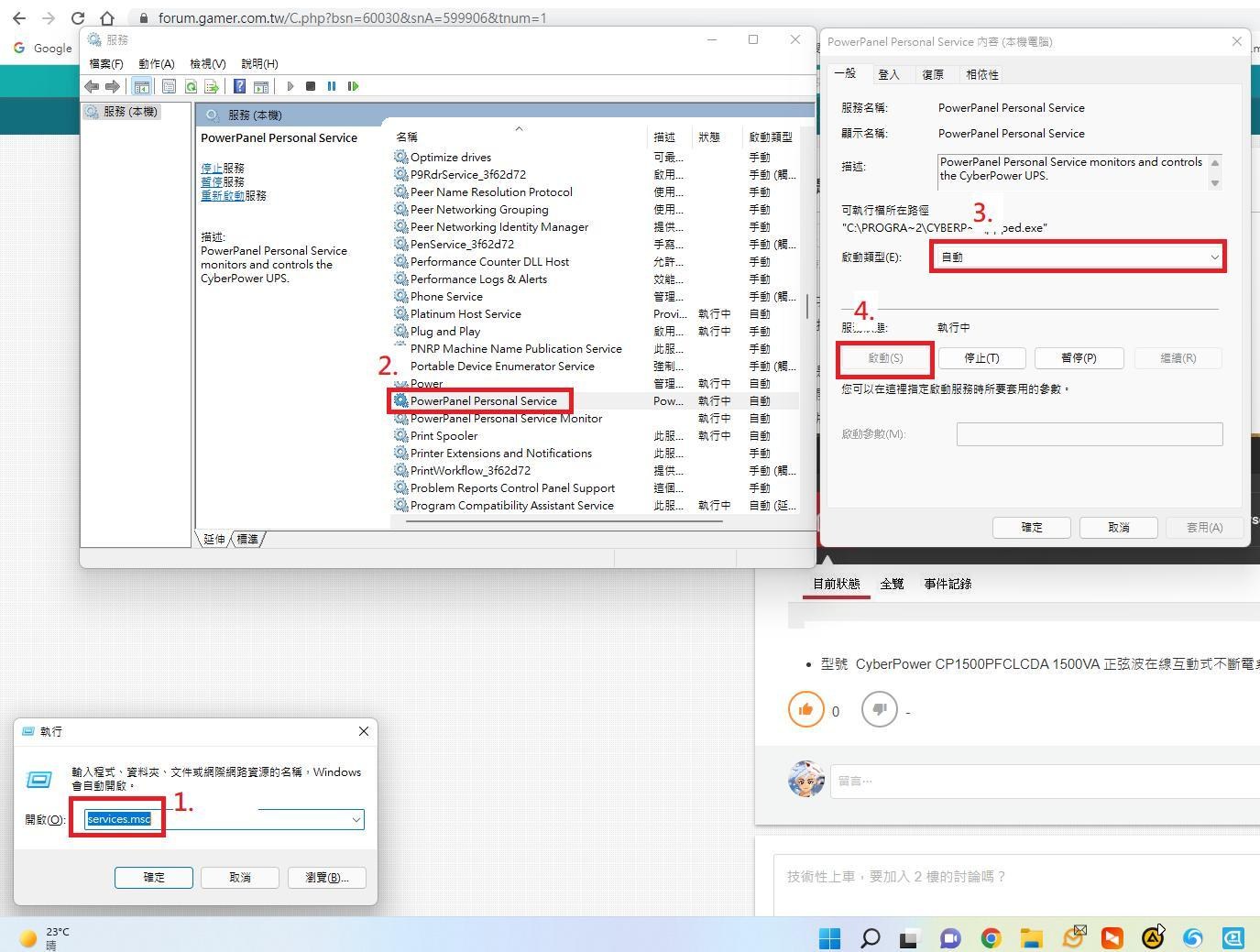Expand the 啟動類型 startup type dropdown
1260x952 pixels.
[1214, 257]
